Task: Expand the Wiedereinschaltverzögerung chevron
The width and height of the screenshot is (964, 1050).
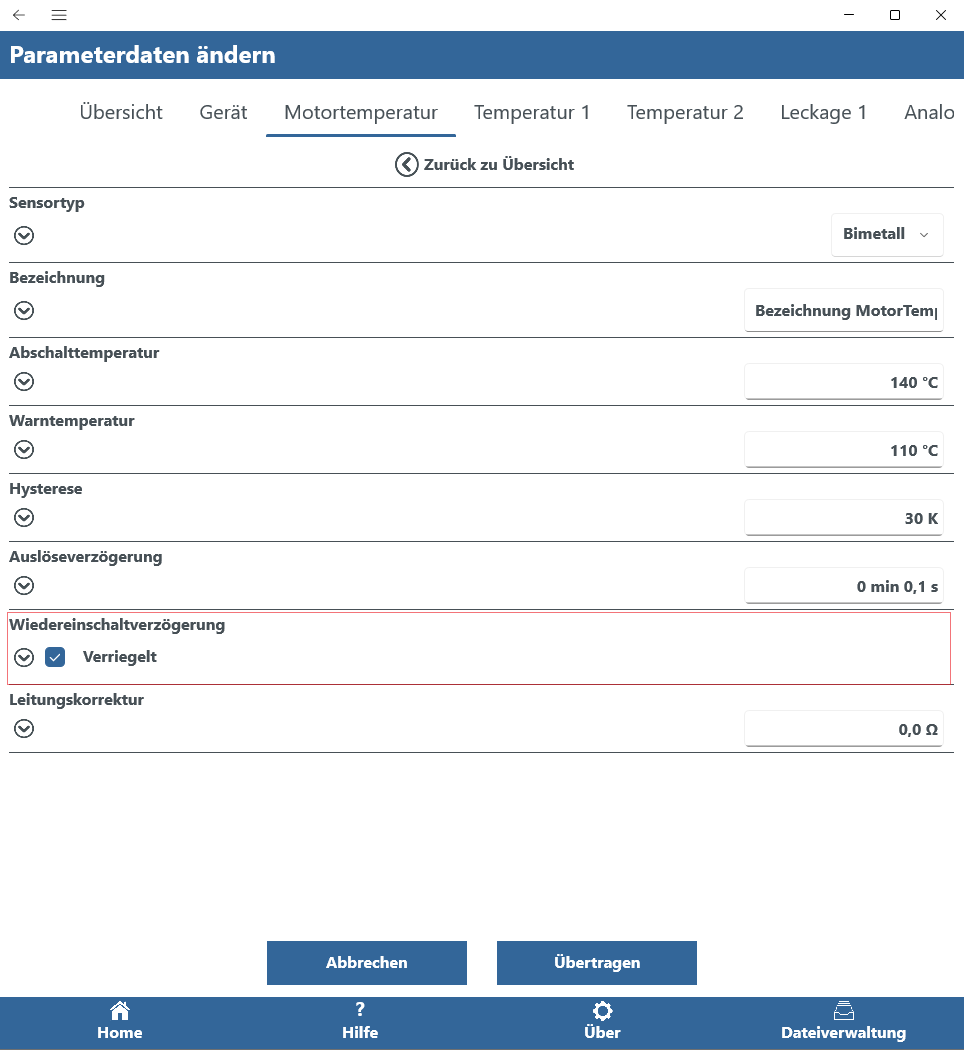Action: pyautogui.click(x=24, y=657)
